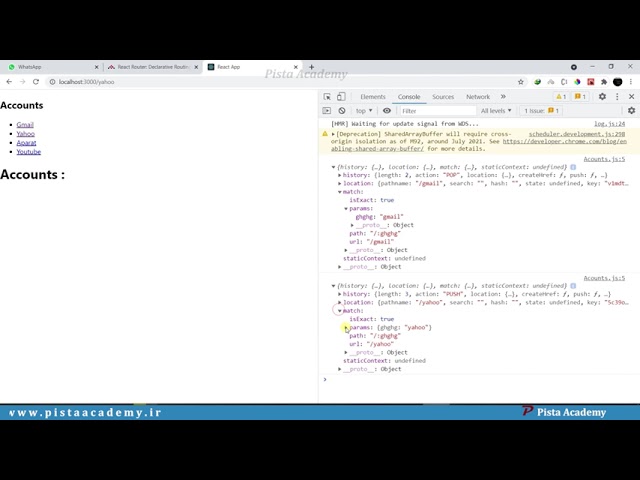Collapse the first logged props object
The width and height of the screenshot is (640, 480).
tap(333, 167)
